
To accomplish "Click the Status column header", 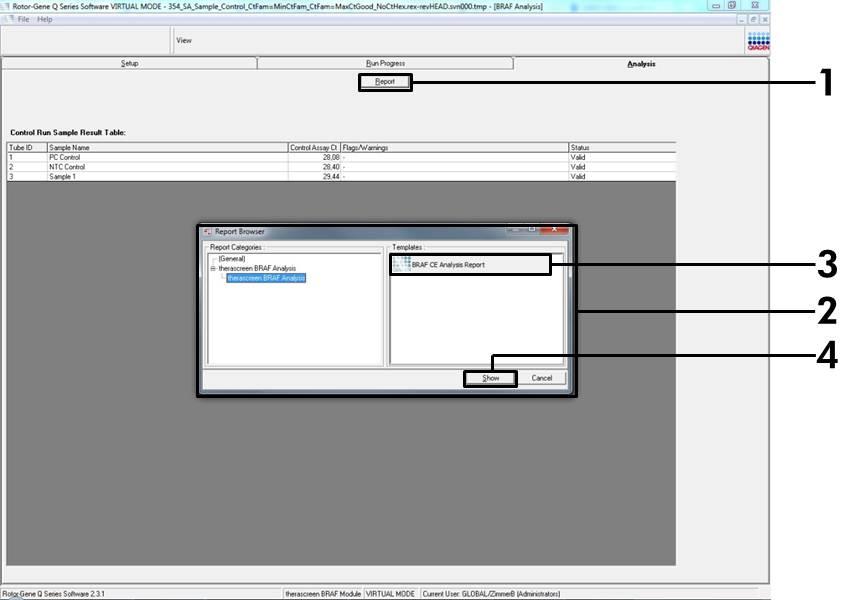I will pyautogui.click(x=622, y=147).
